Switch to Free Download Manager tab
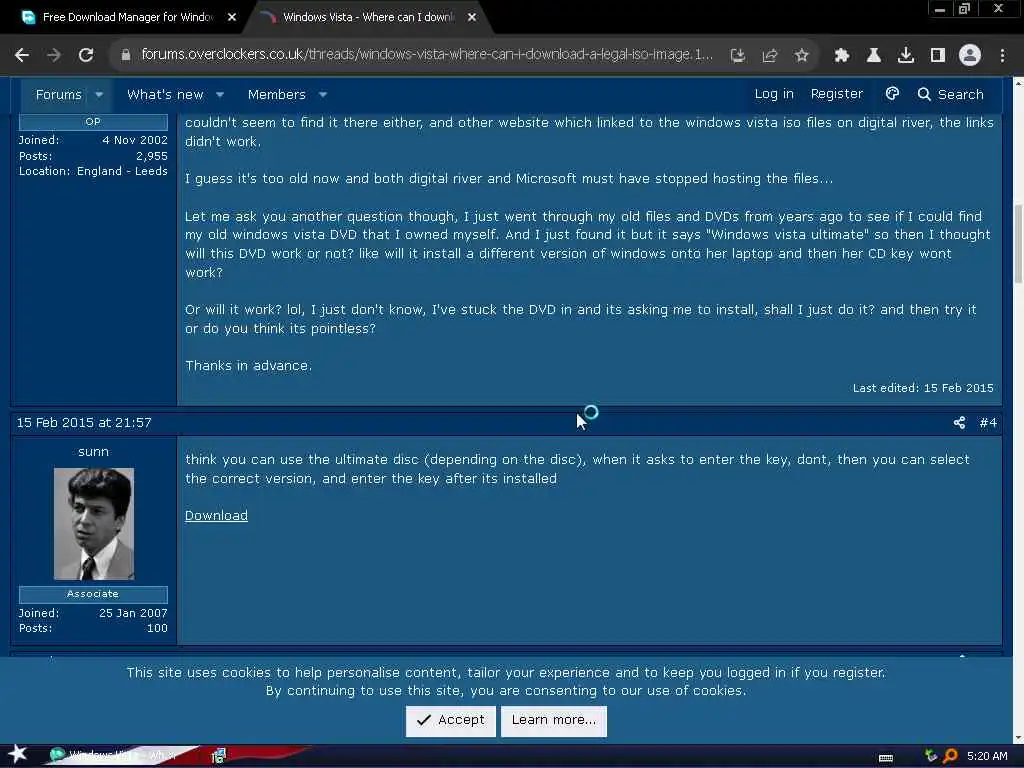 point(127,17)
